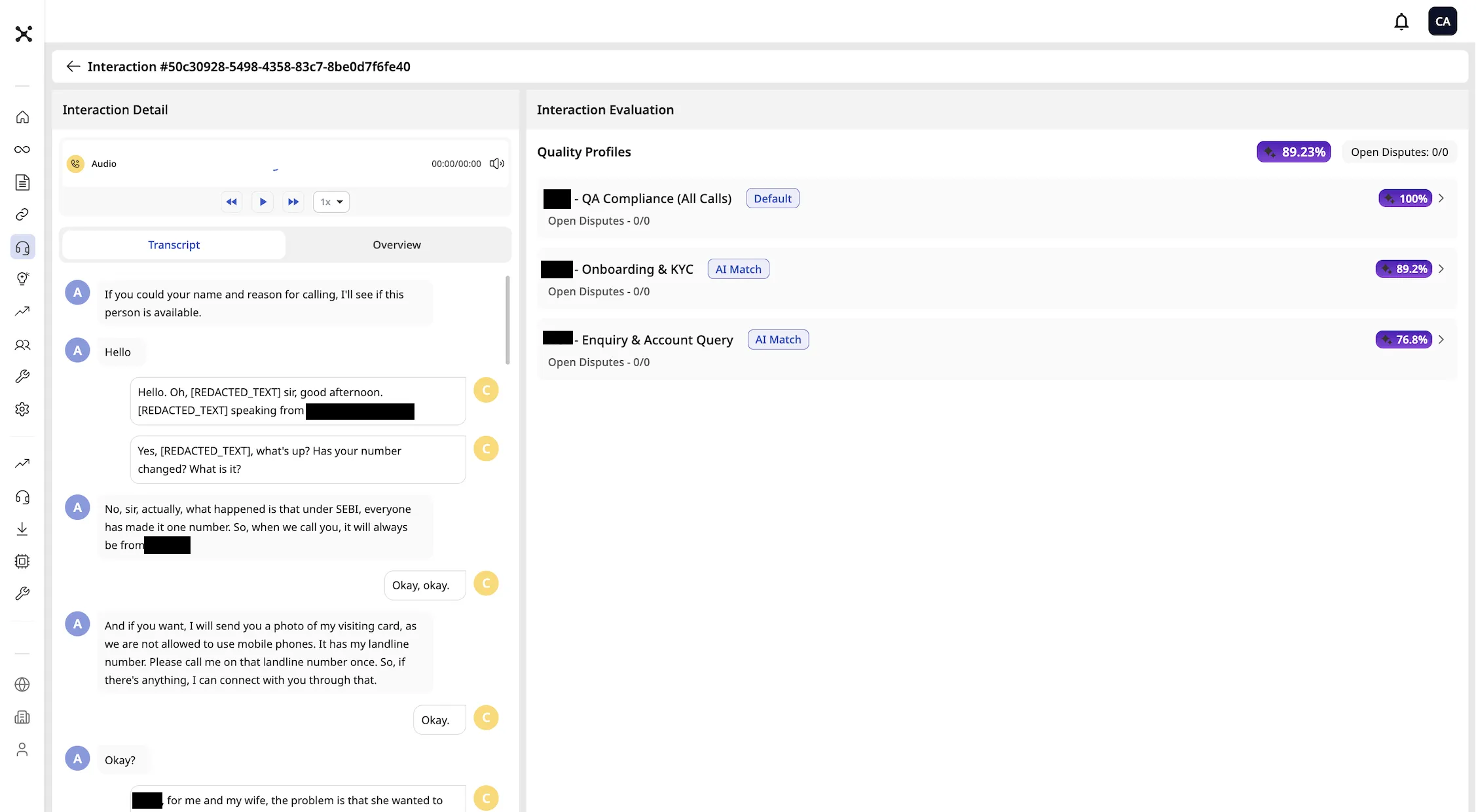1476x812 pixels.
Task: Select the highlighted headset sidebar icon
Action: (x=23, y=248)
